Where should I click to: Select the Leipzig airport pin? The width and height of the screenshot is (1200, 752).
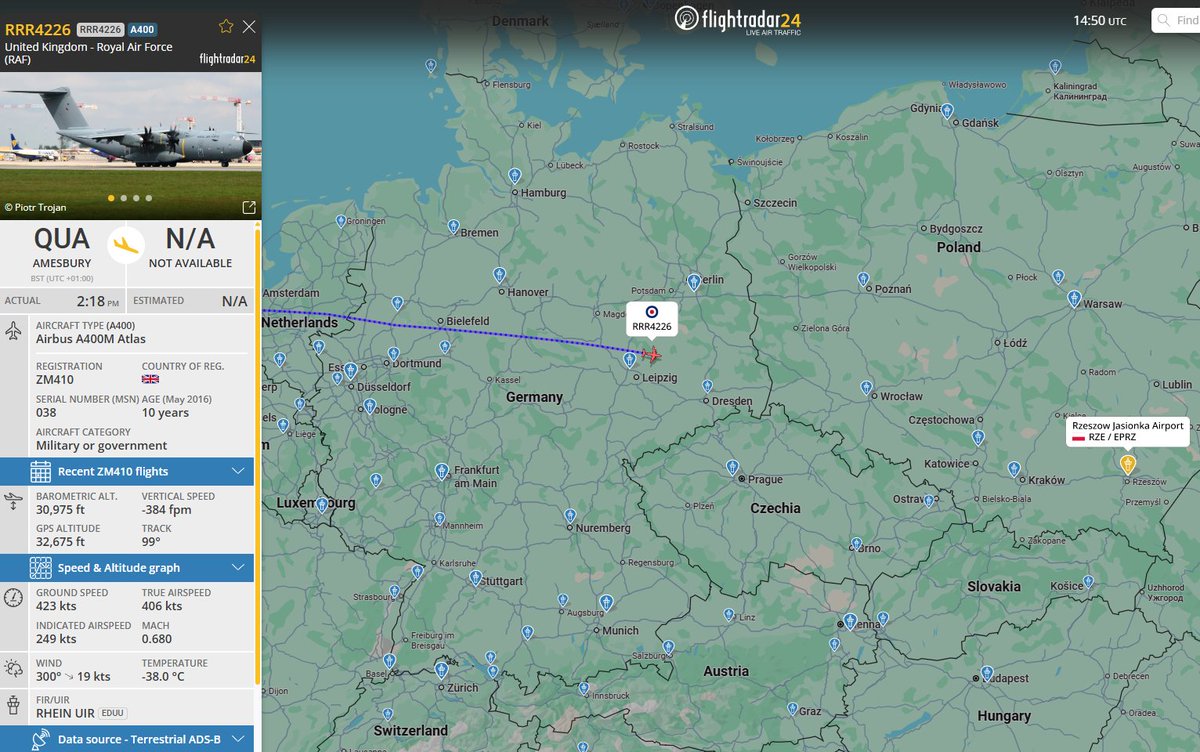628,359
